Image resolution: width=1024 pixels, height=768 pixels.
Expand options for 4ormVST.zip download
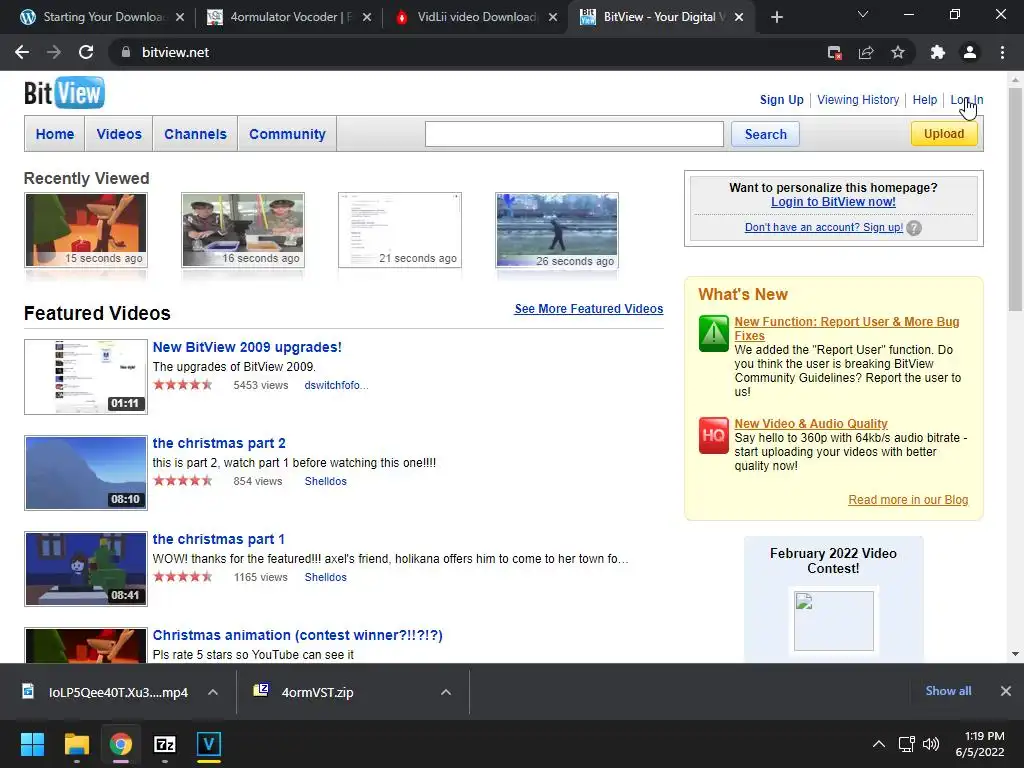point(446,692)
